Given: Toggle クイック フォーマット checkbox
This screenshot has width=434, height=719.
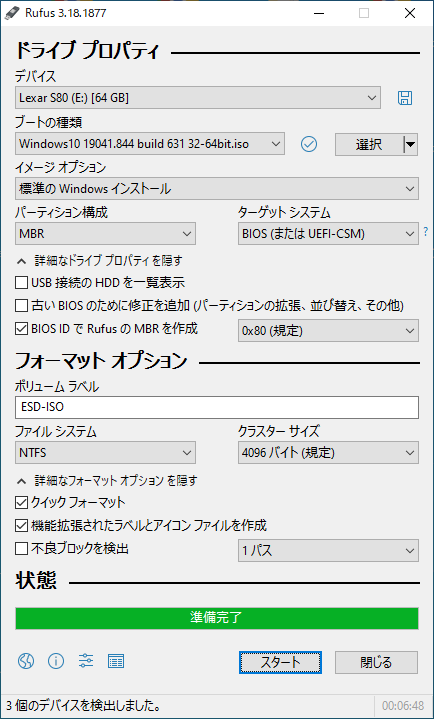Looking at the screenshot, I should tap(21, 503).
